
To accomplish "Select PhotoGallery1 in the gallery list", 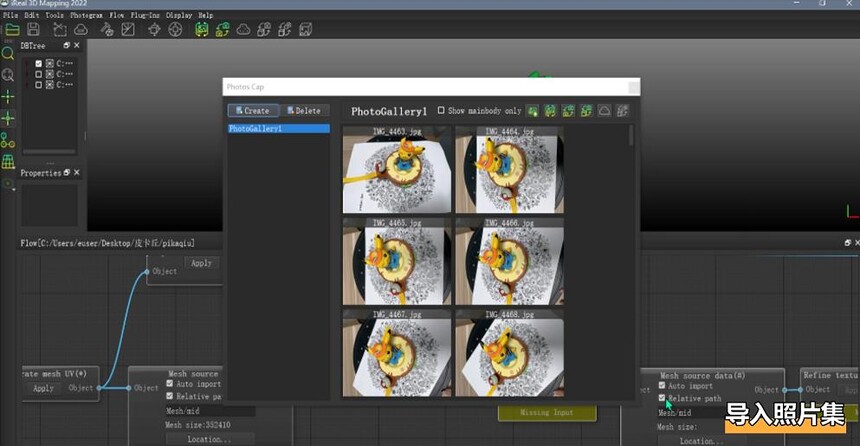I will (x=279, y=128).
